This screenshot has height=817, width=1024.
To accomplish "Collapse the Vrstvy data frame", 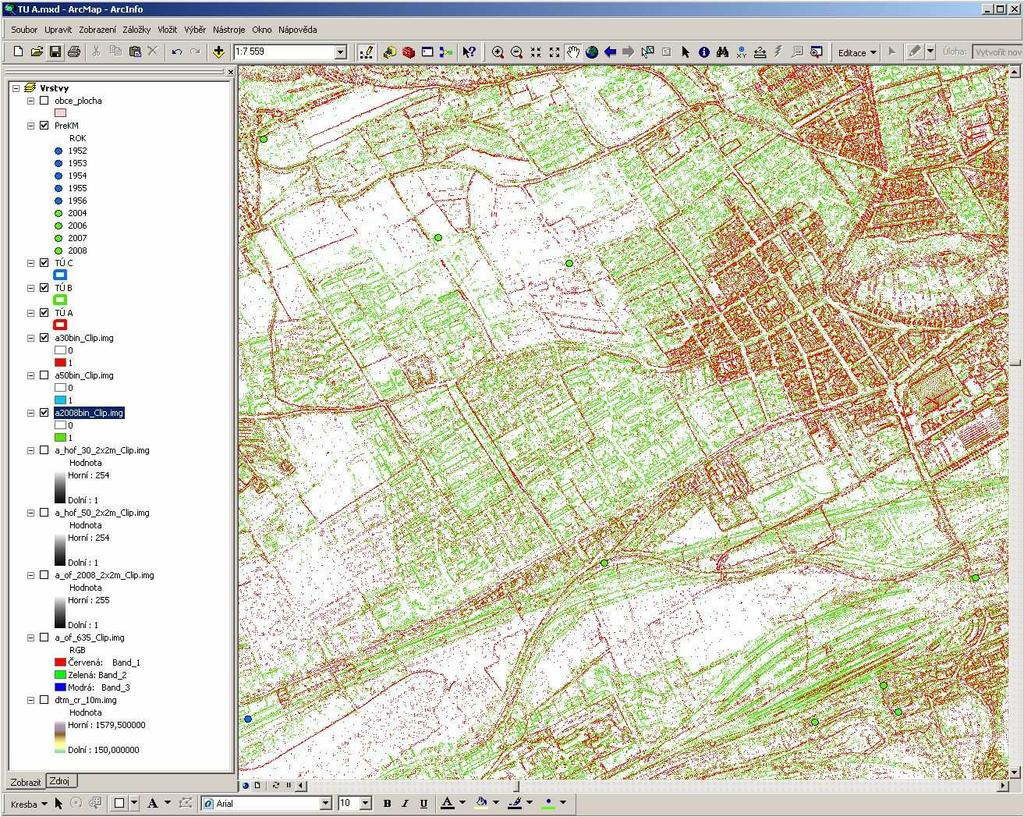I will [16, 88].
